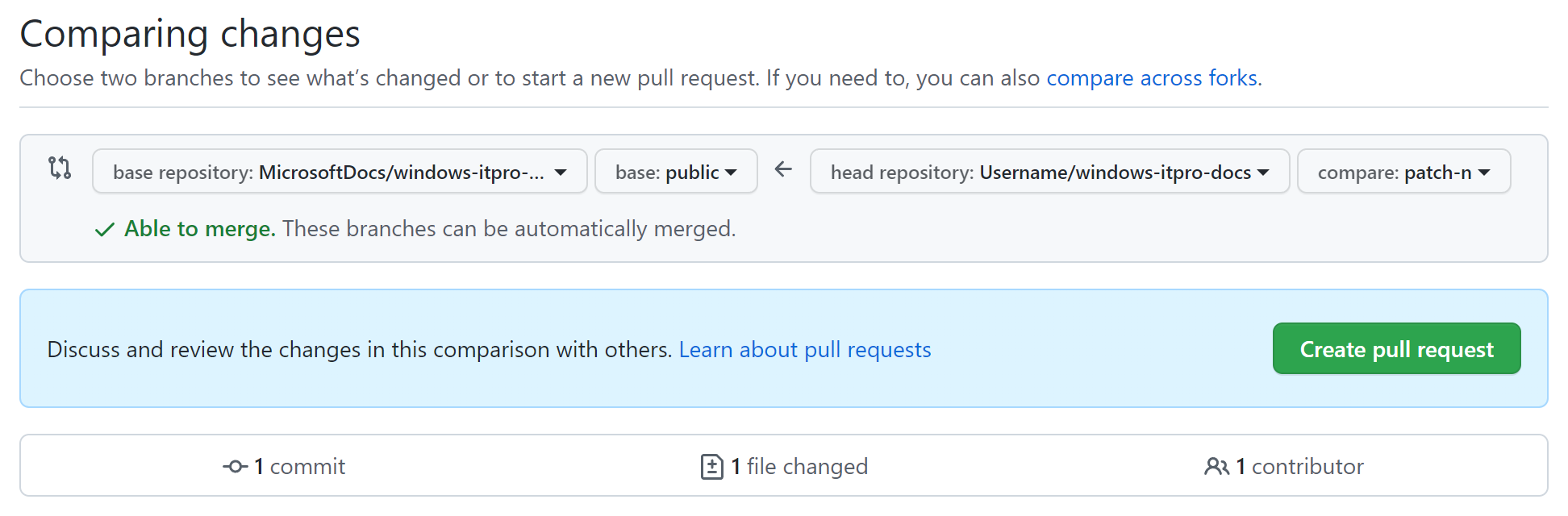This screenshot has height=516, width=1568.
Task: Expand the base: public branch dropdown
Action: pos(676,172)
